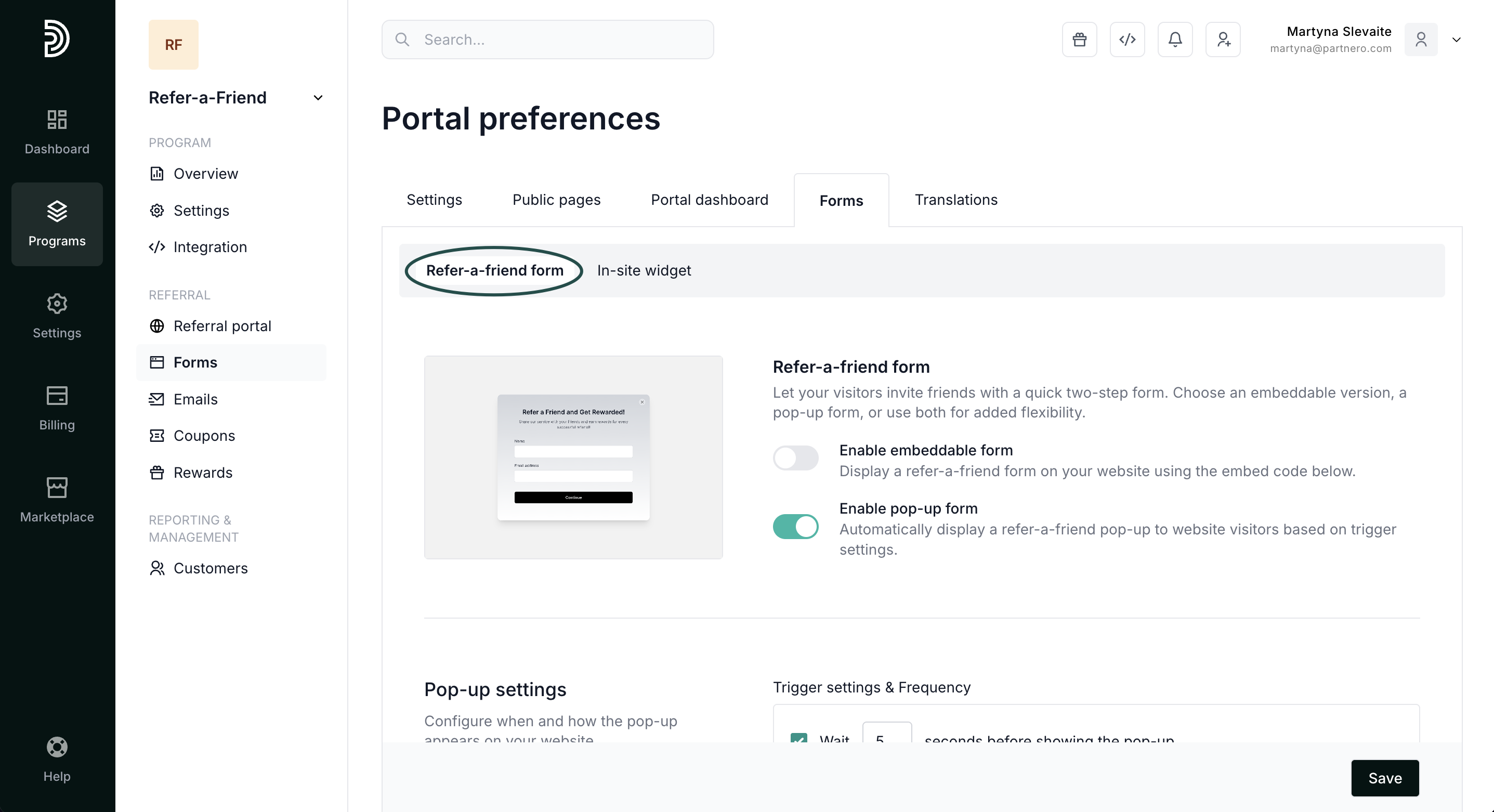Image resolution: width=1494 pixels, height=812 pixels.
Task: Click the Save button
Action: click(1384, 778)
